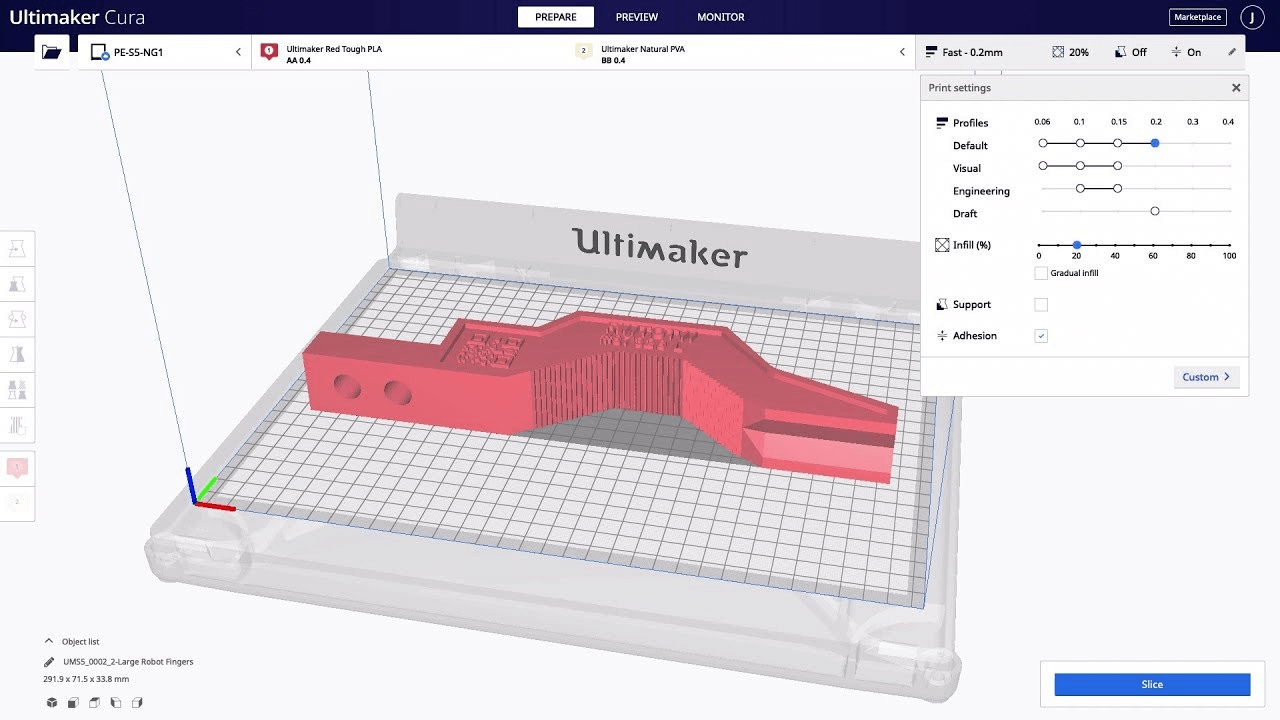Switch to the MONITOR tab
1280x720 pixels.
click(x=721, y=17)
